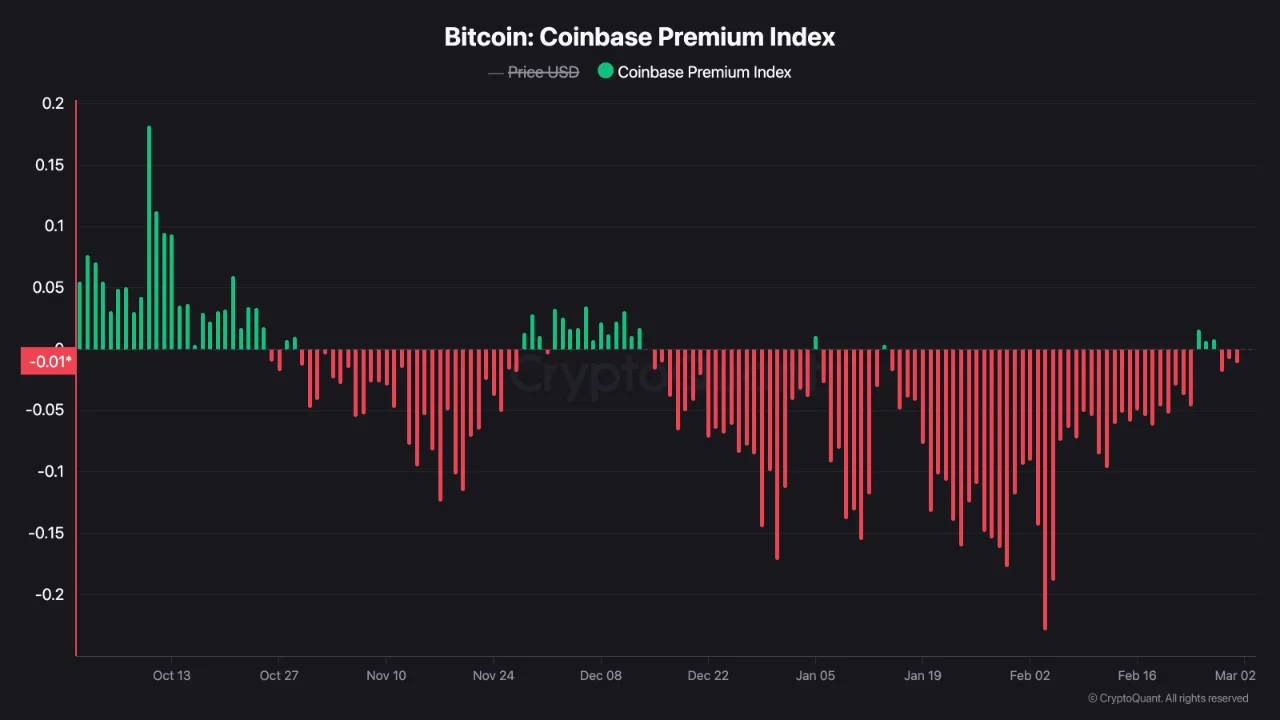Click the Feb 16 date label

(1137, 675)
